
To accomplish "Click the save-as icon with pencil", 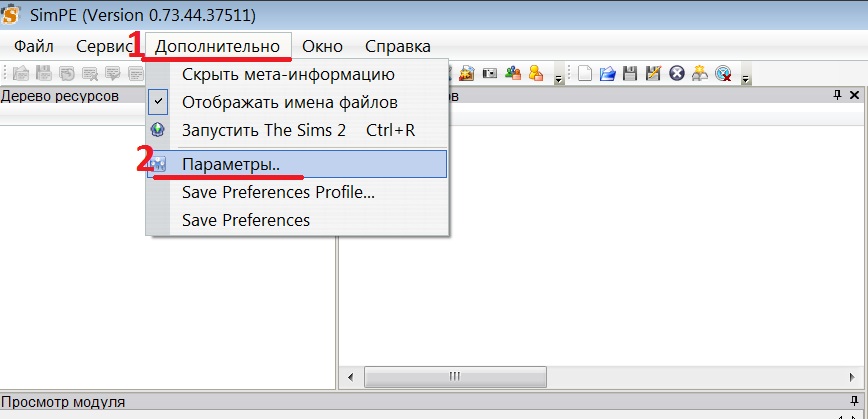I will 653,73.
